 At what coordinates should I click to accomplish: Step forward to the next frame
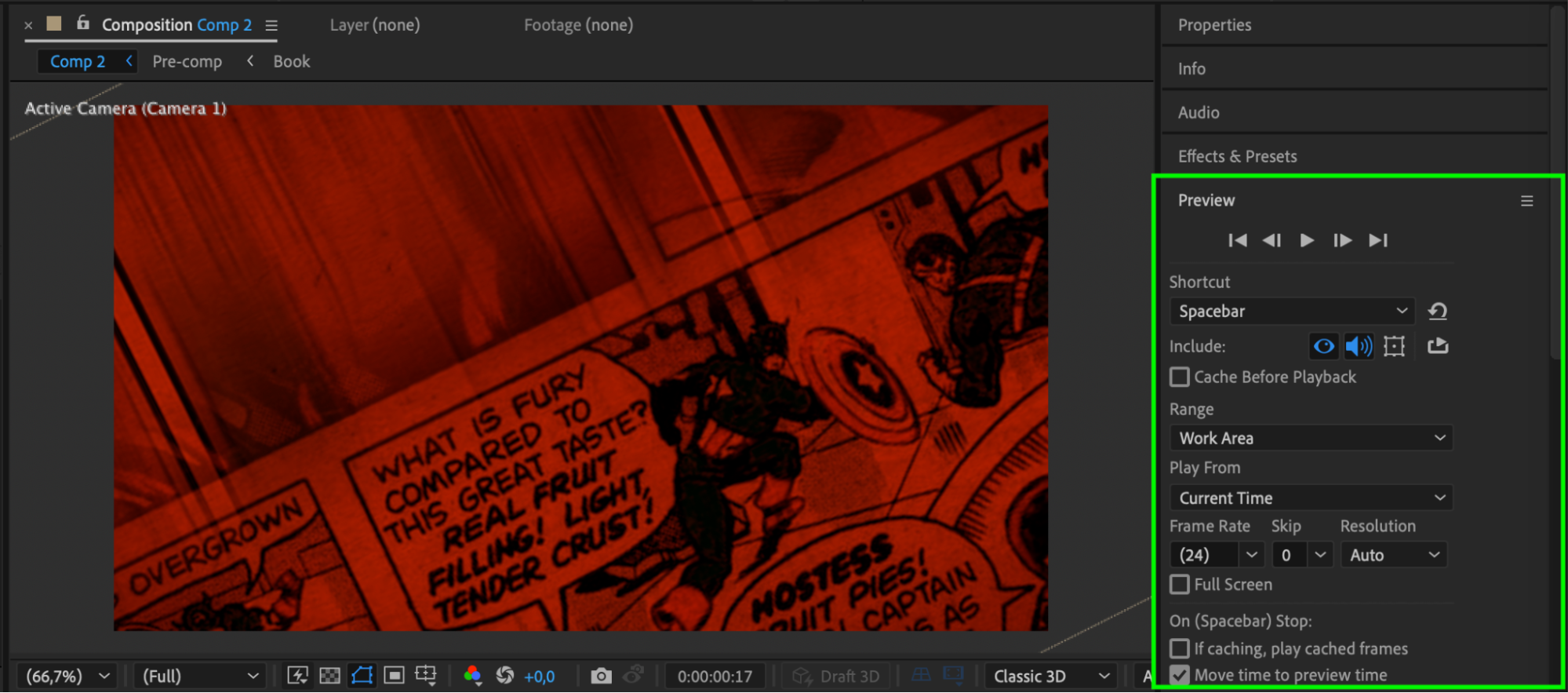pos(1342,240)
